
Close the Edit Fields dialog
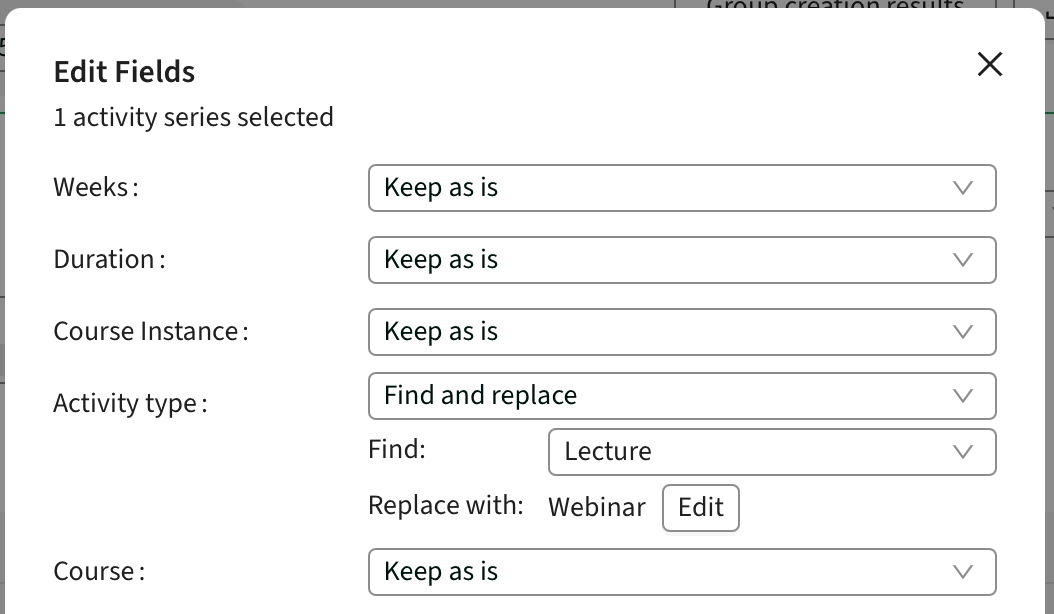point(989,65)
